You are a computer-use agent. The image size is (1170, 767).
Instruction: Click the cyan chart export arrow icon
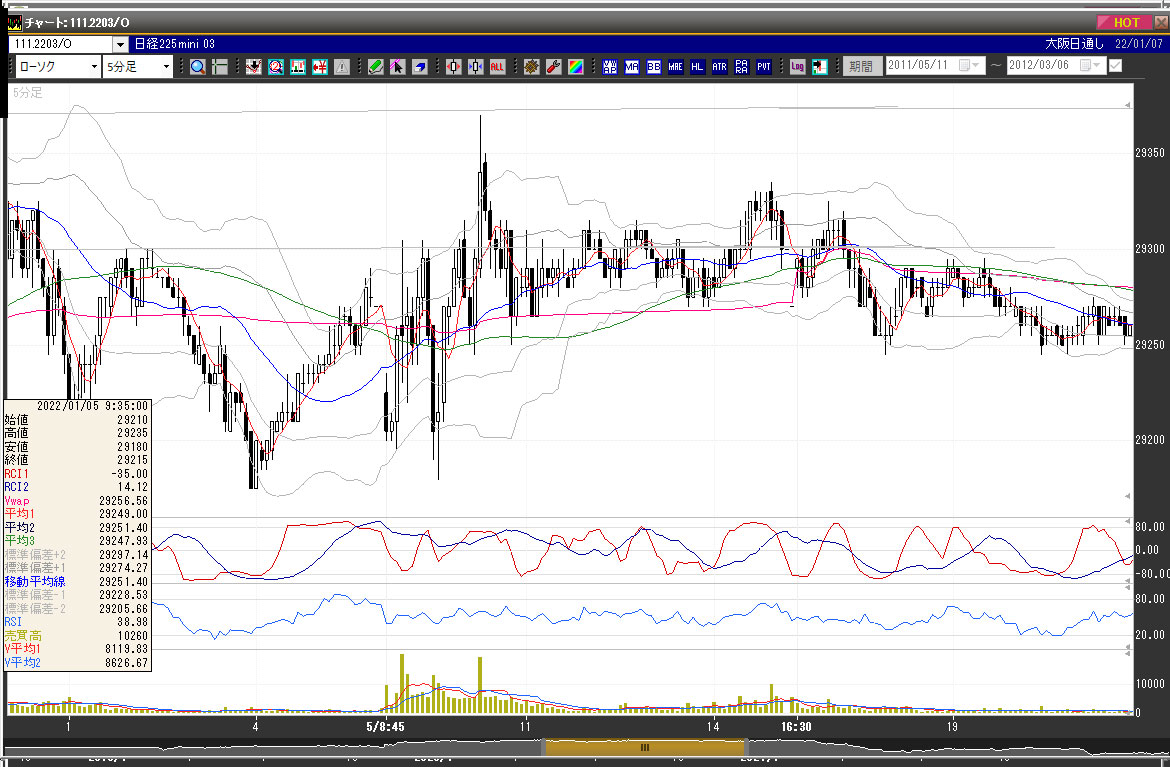click(x=819, y=67)
